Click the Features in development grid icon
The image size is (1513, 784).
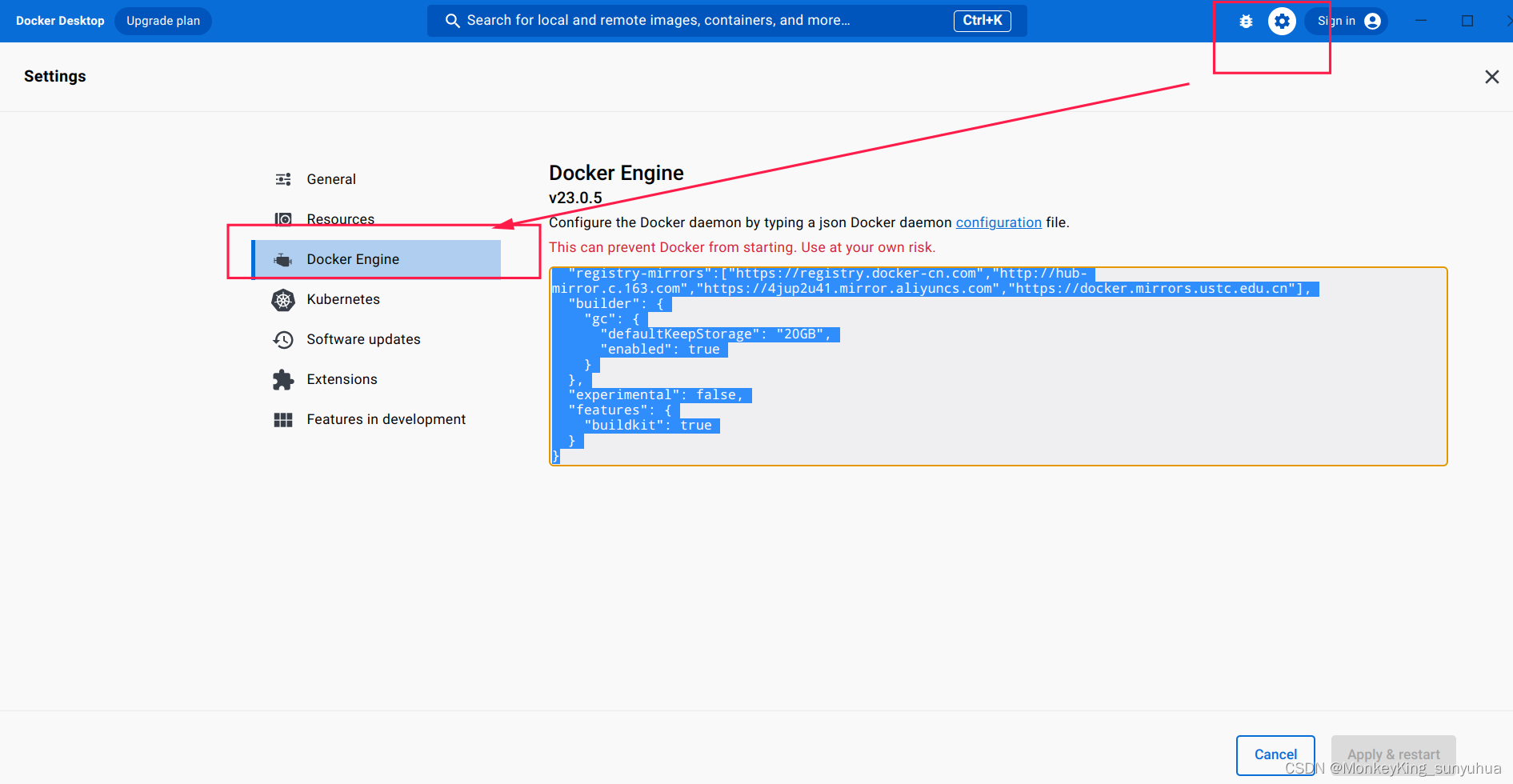coord(283,420)
